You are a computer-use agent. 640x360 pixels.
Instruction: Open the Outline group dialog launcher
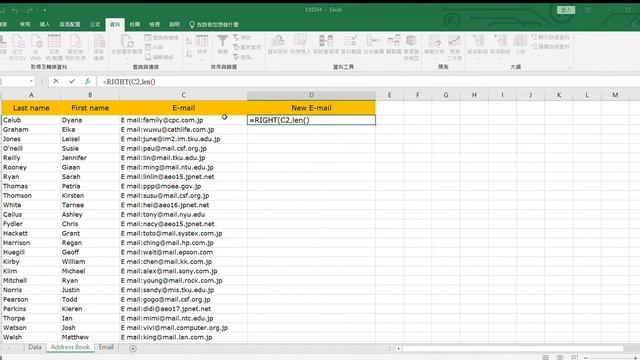571,67
